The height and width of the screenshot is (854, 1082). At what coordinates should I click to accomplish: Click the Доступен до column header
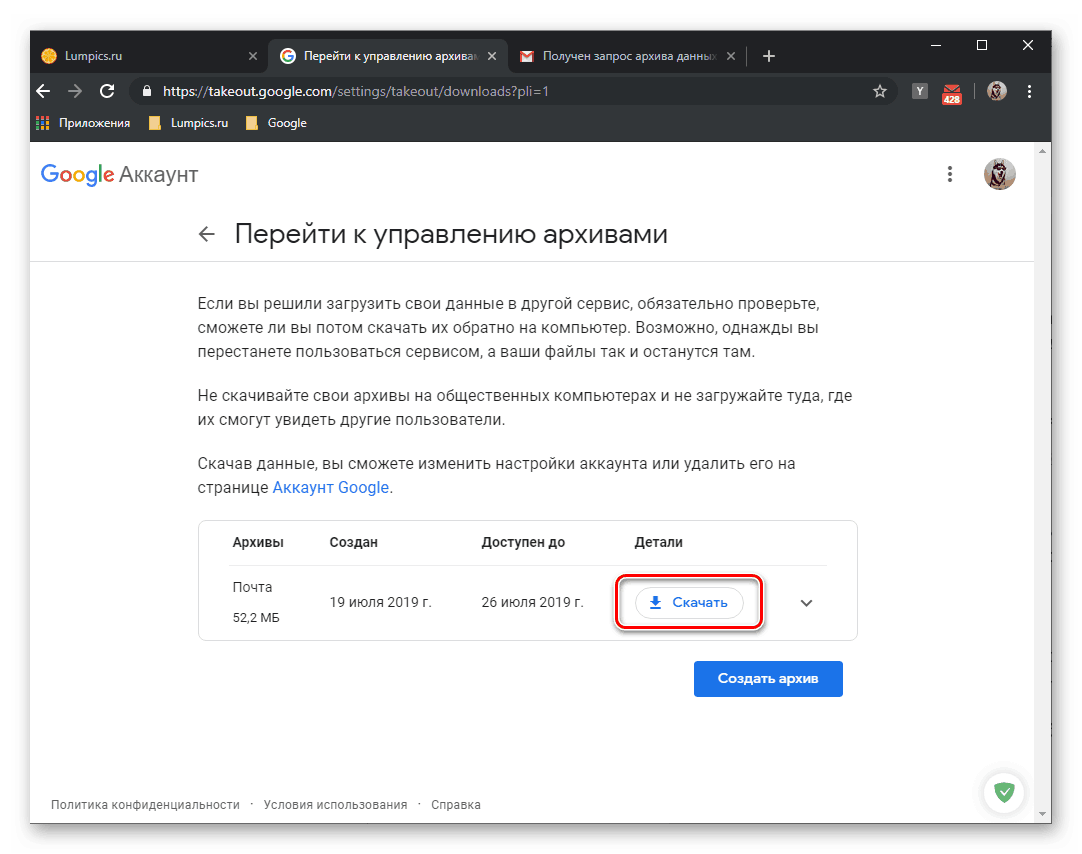(x=523, y=542)
